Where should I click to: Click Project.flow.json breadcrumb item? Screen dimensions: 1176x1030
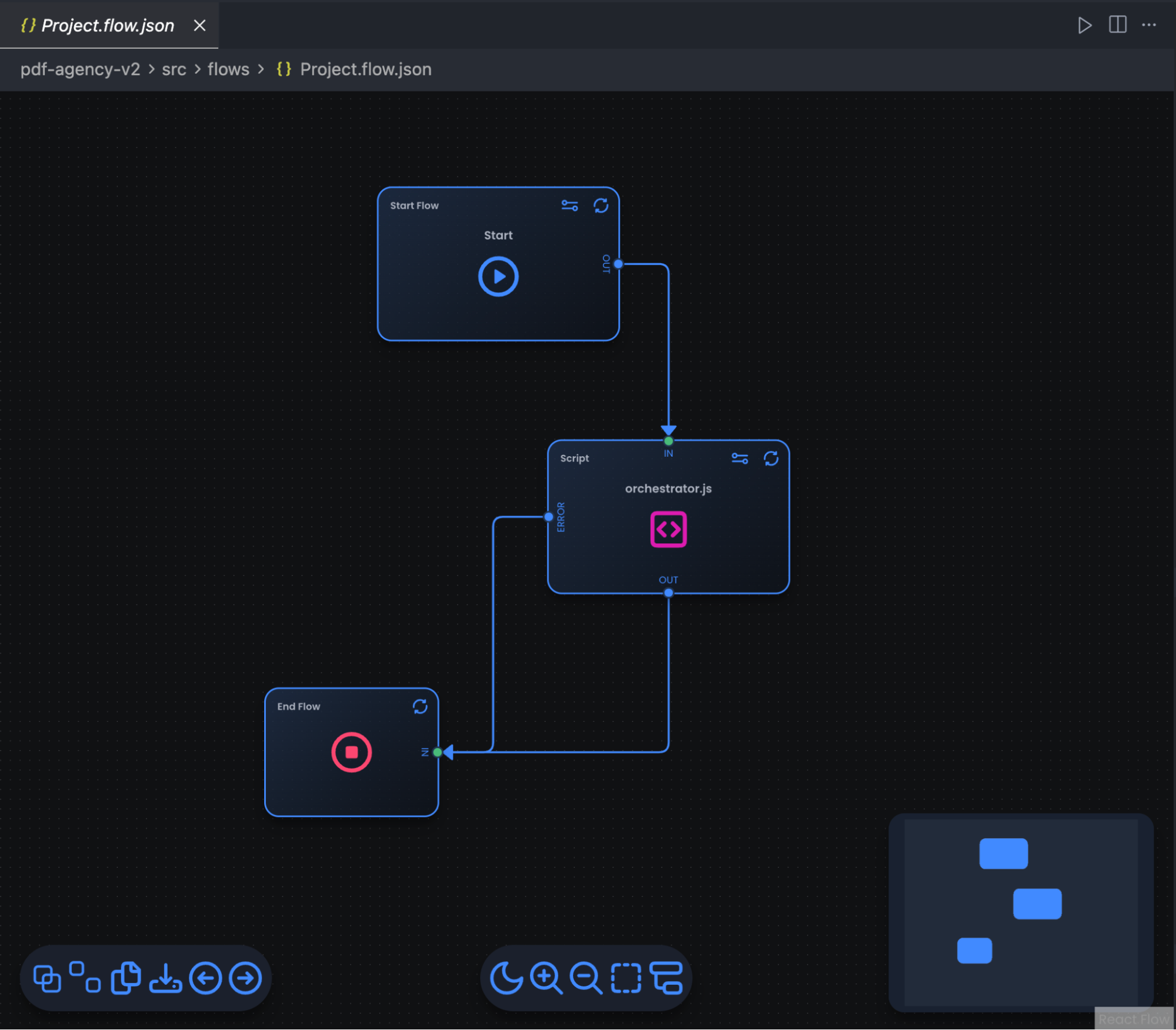[354, 69]
